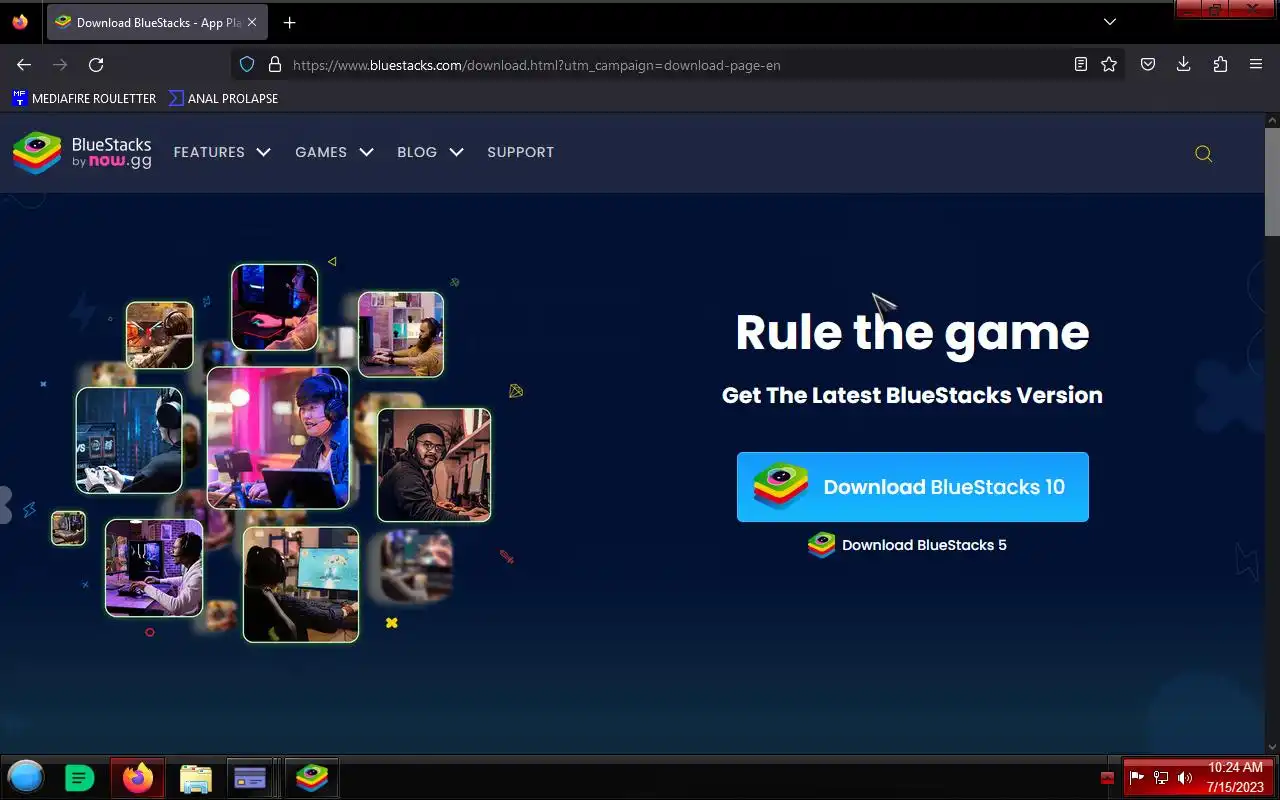
Task: Open the Firefox downloads arrow icon
Action: [1183, 64]
